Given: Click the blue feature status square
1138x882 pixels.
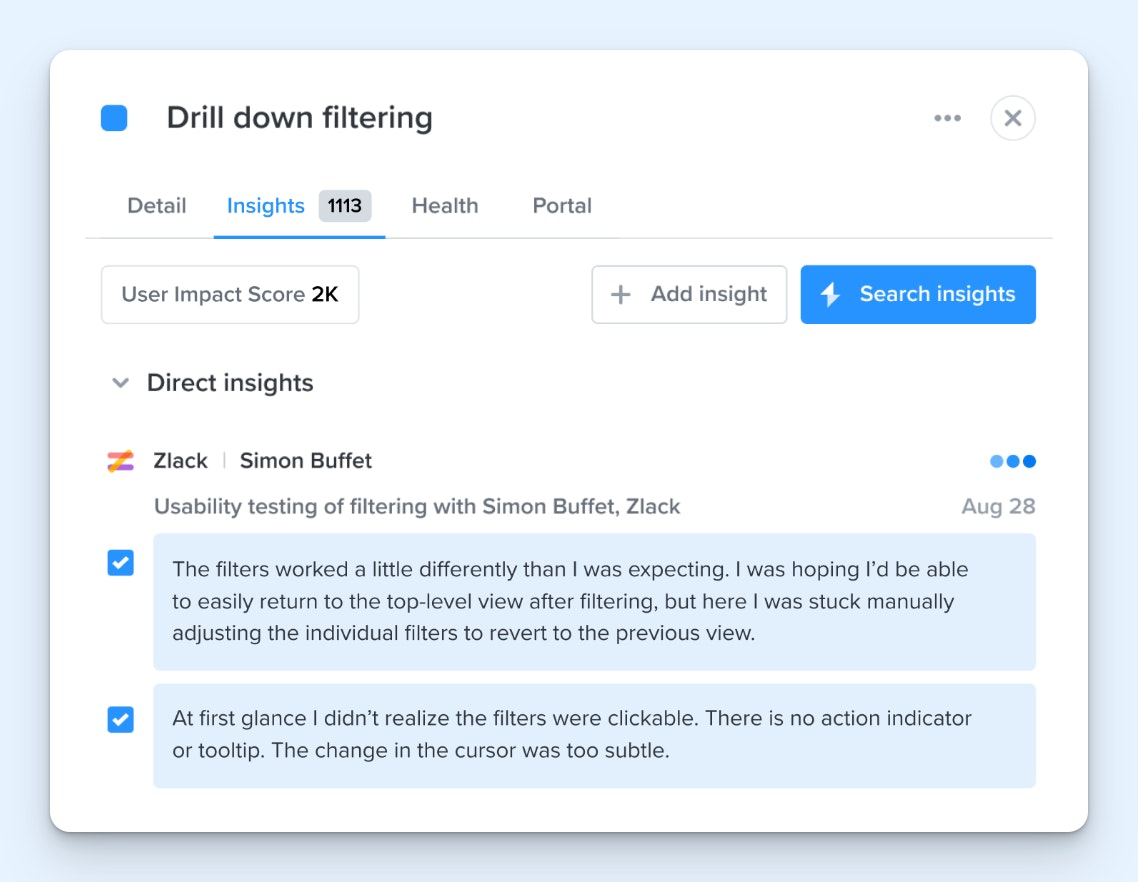Looking at the screenshot, I should click(x=114, y=118).
